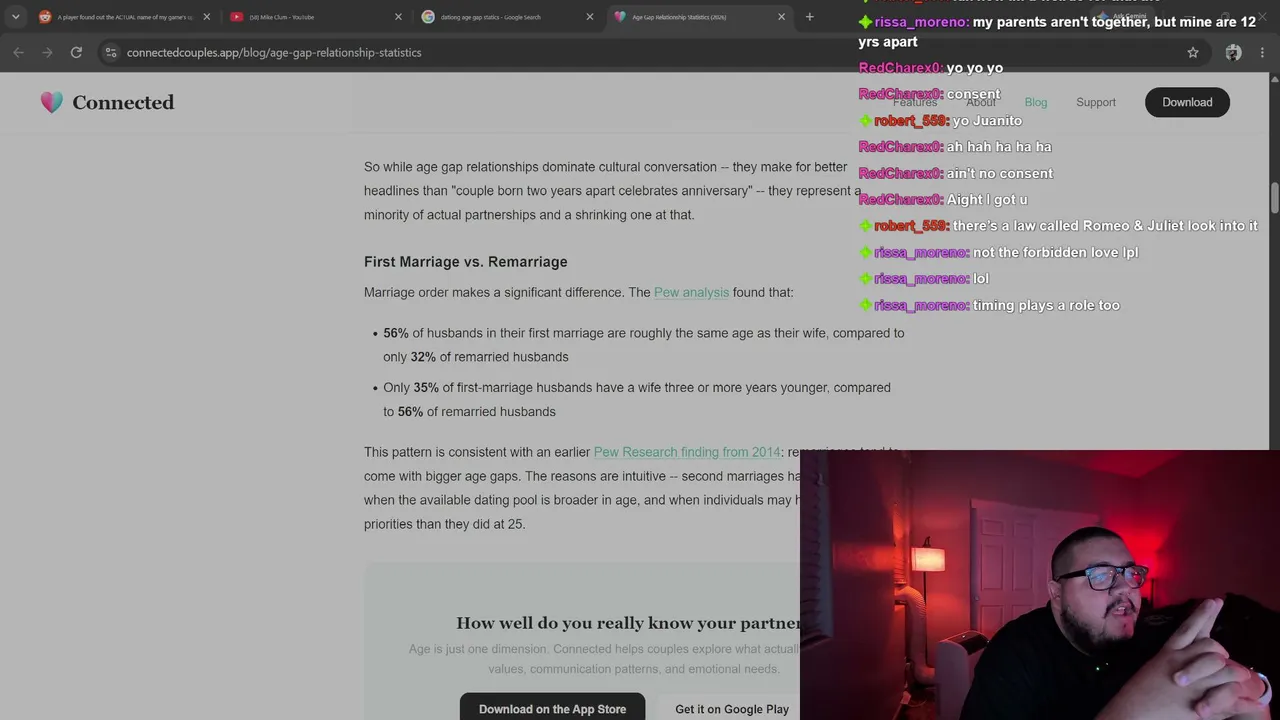Close the Reddit 'A player found out' tab

tap(207, 17)
